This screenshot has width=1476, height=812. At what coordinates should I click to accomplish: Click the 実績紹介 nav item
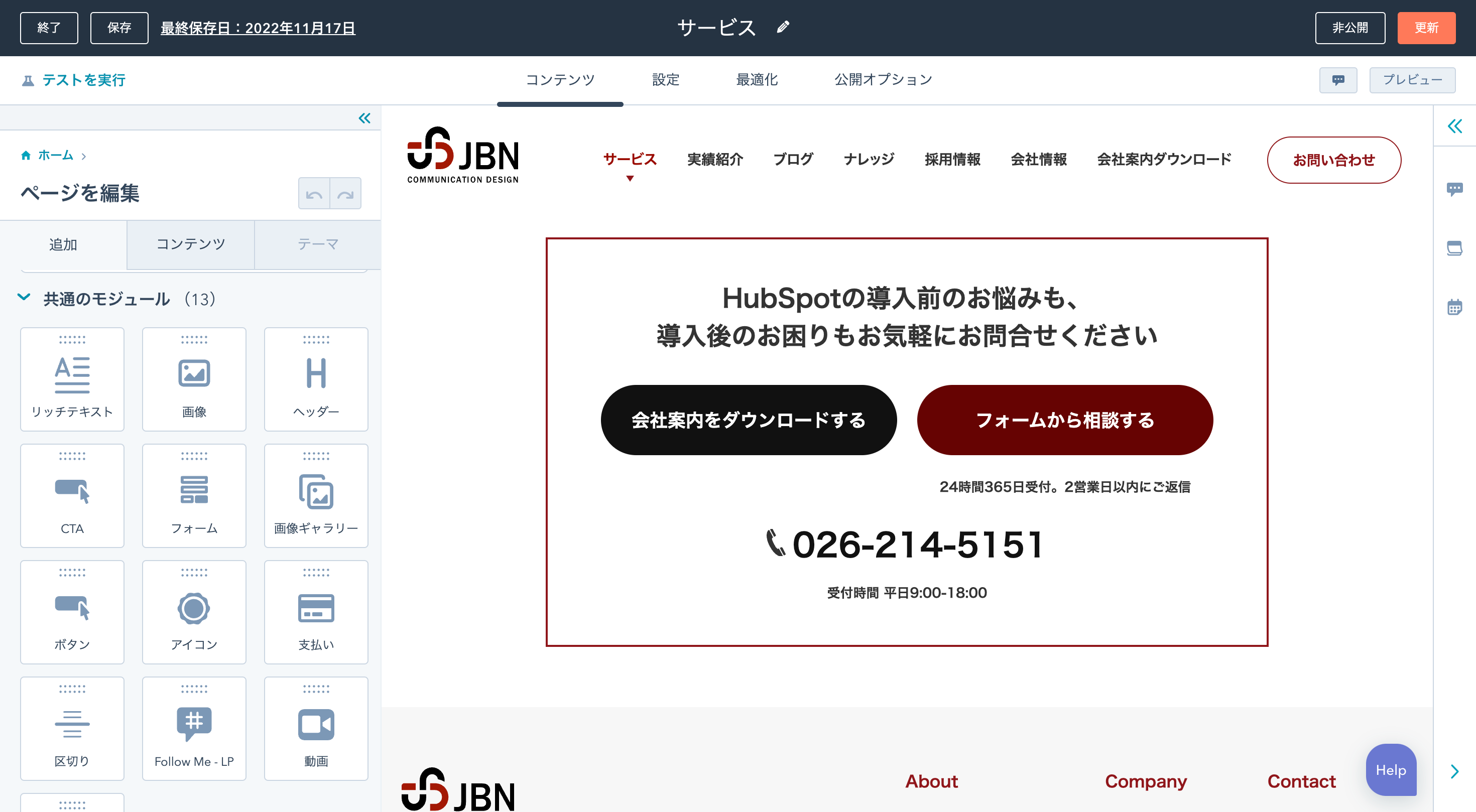(715, 159)
